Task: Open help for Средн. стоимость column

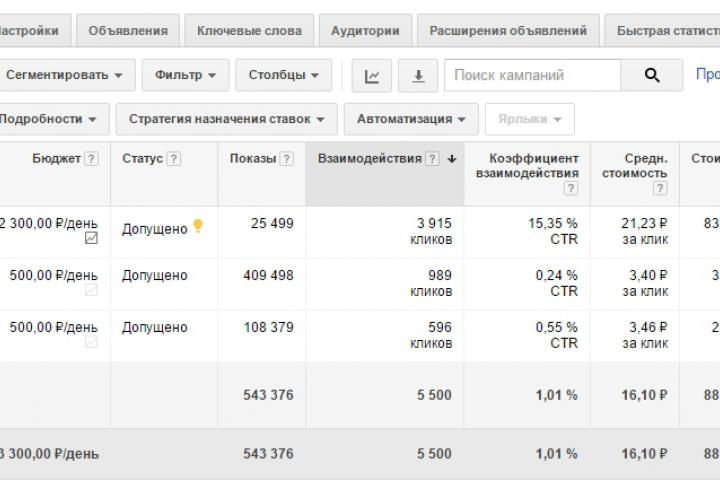Action: [x=660, y=188]
